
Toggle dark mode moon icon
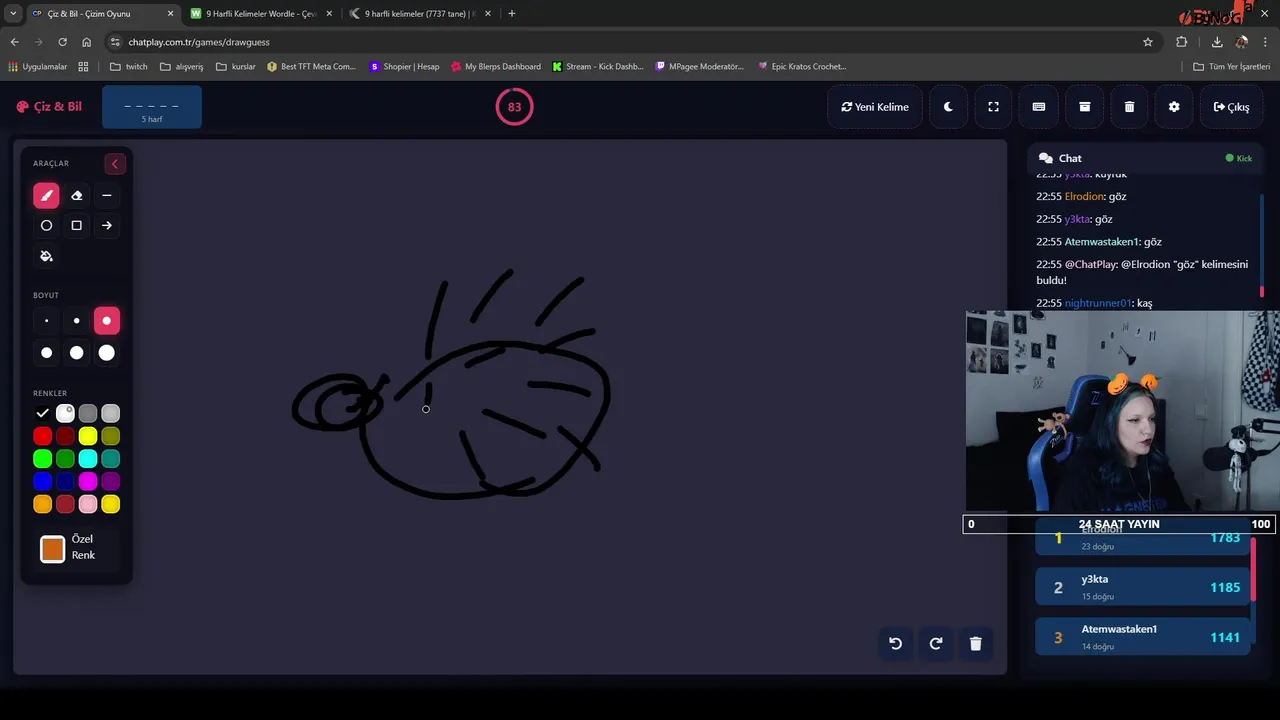point(948,107)
